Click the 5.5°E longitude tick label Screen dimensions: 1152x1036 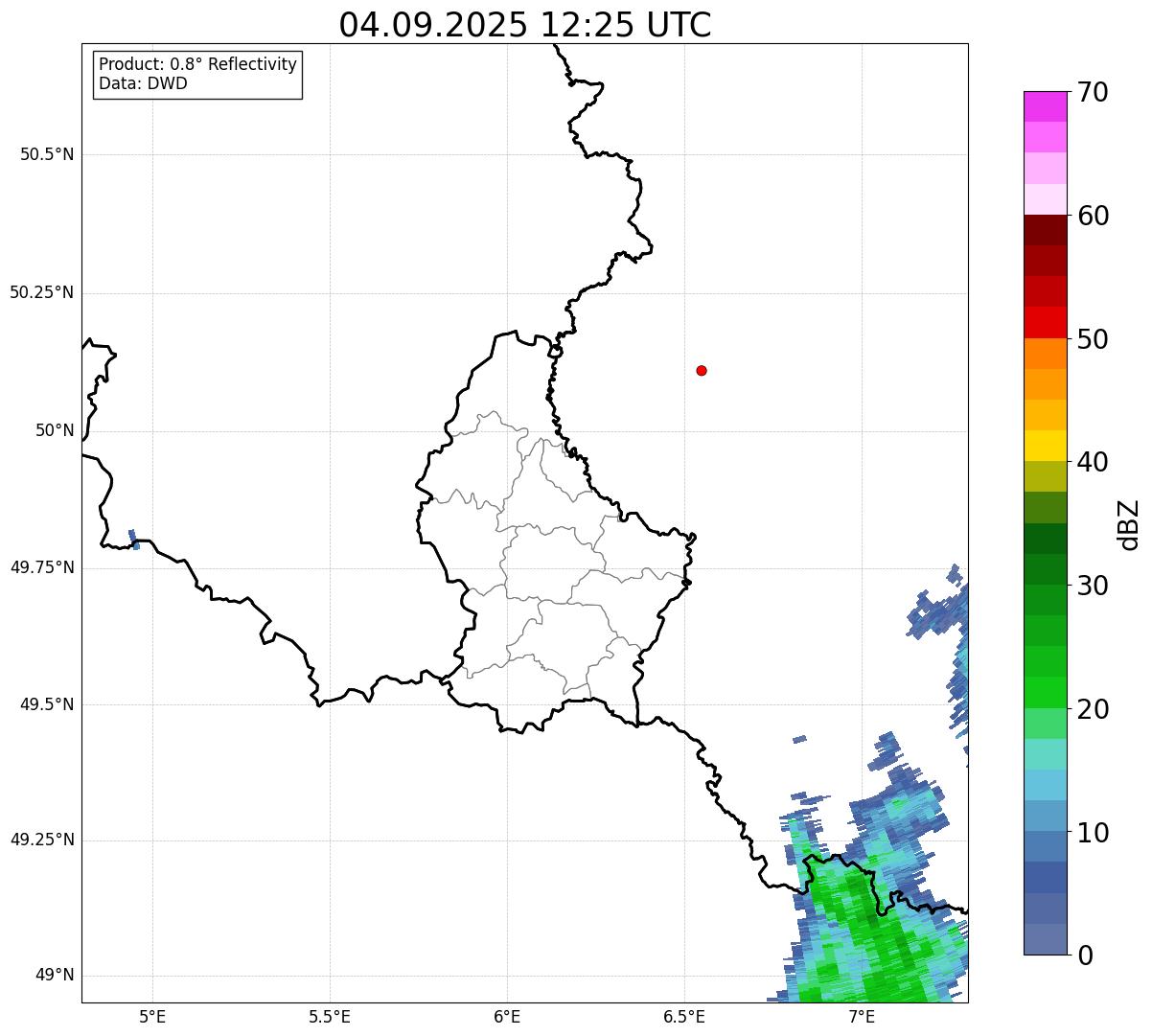pos(330,1016)
